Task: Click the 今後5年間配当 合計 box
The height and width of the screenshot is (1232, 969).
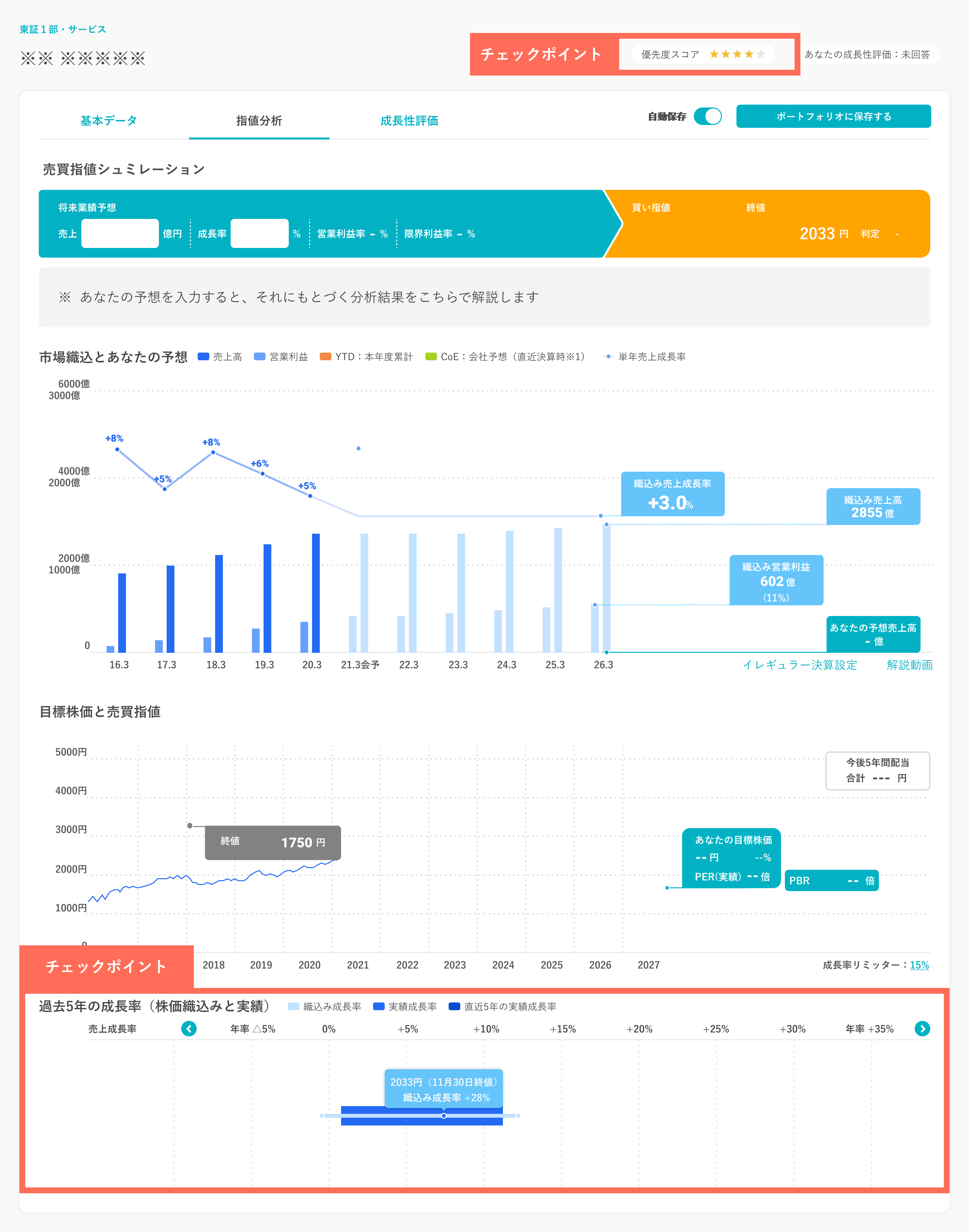Action: pyautogui.click(x=878, y=771)
